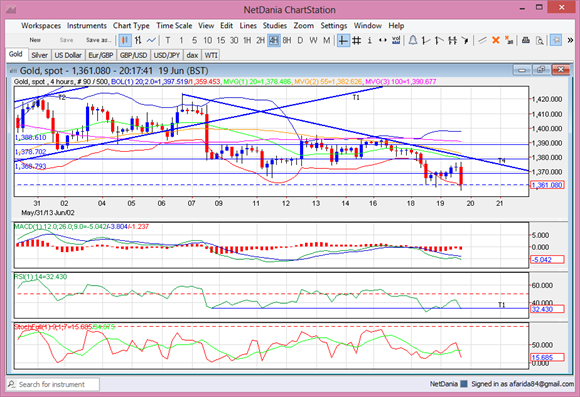Image resolution: width=580 pixels, height=397 pixels.
Task: Click the second order line tool icon
Action: click(439, 40)
